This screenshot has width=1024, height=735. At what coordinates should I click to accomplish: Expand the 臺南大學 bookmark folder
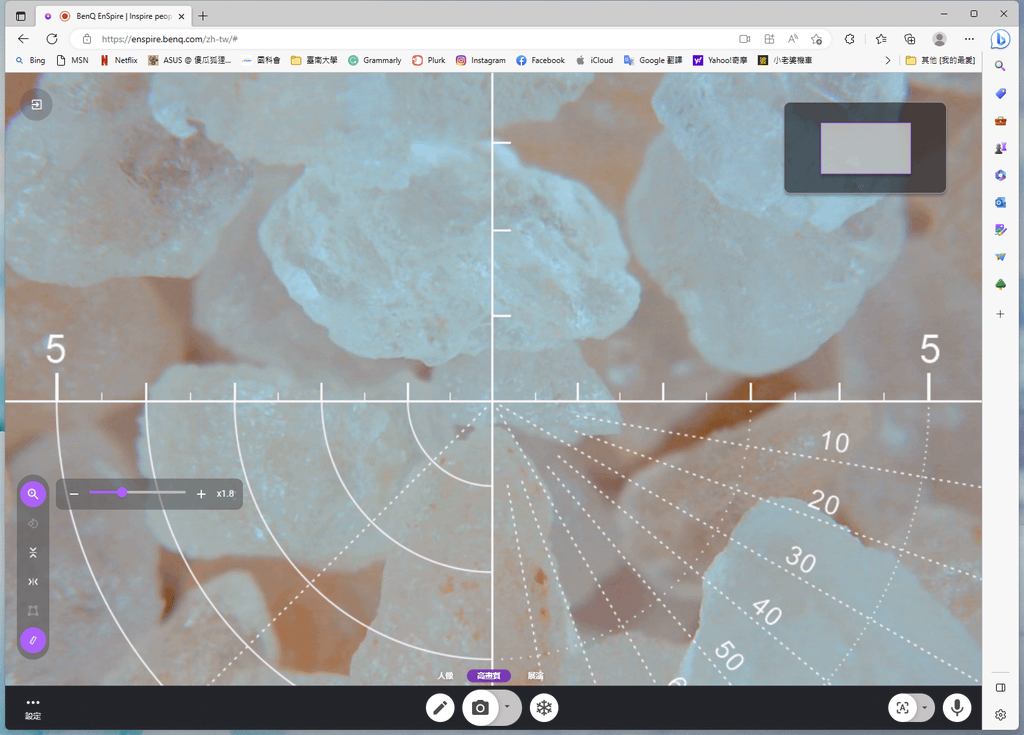click(x=314, y=60)
